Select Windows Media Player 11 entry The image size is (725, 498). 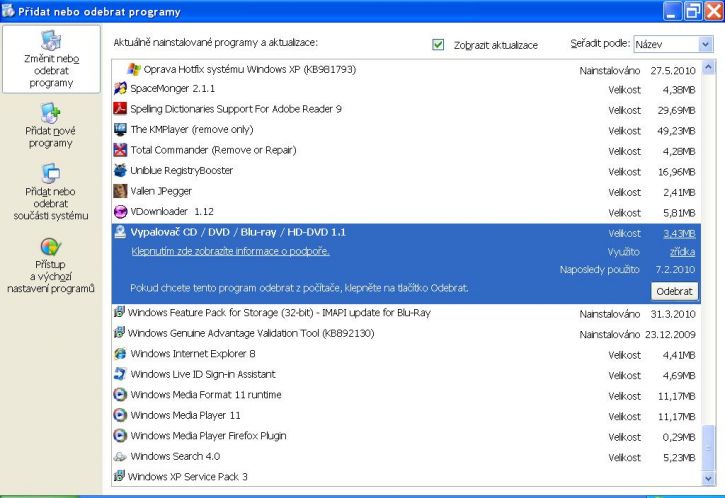click(x=406, y=416)
